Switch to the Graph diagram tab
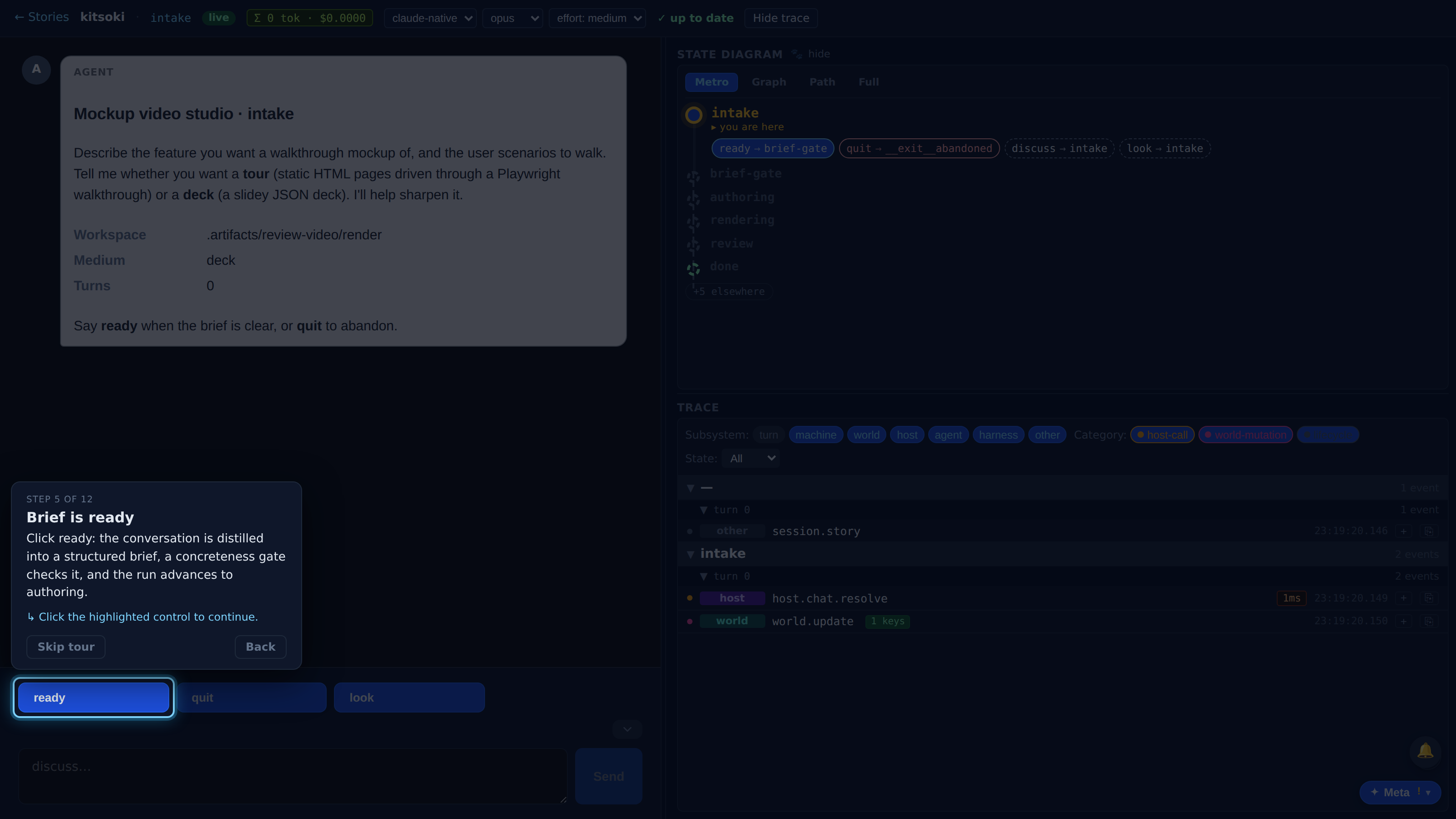Screen dimensions: 1456x819 (768, 82)
